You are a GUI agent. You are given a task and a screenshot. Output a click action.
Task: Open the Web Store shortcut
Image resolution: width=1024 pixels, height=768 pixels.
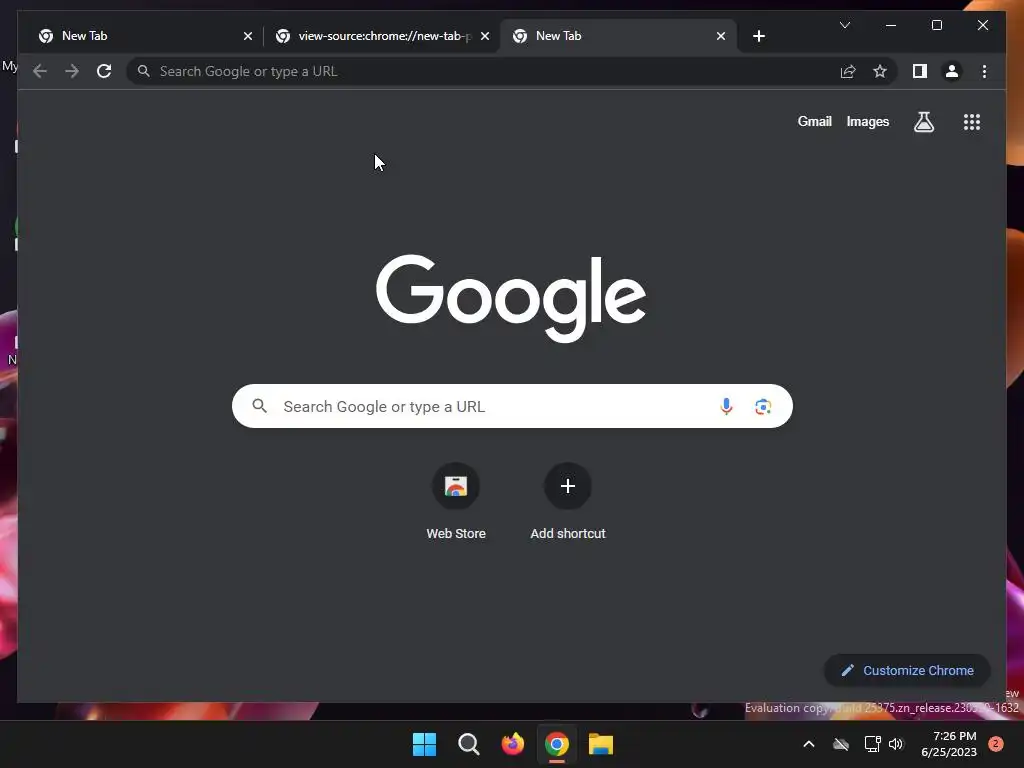click(456, 502)
